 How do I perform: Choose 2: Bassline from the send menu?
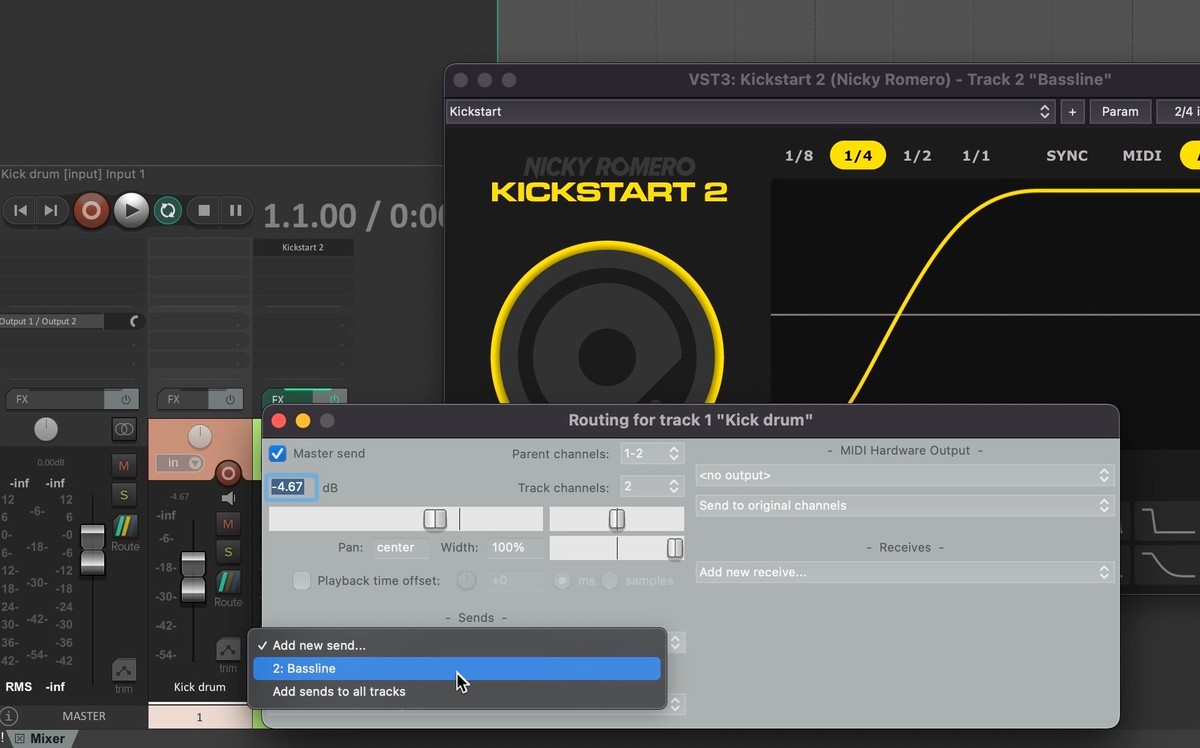pos(457,669)
